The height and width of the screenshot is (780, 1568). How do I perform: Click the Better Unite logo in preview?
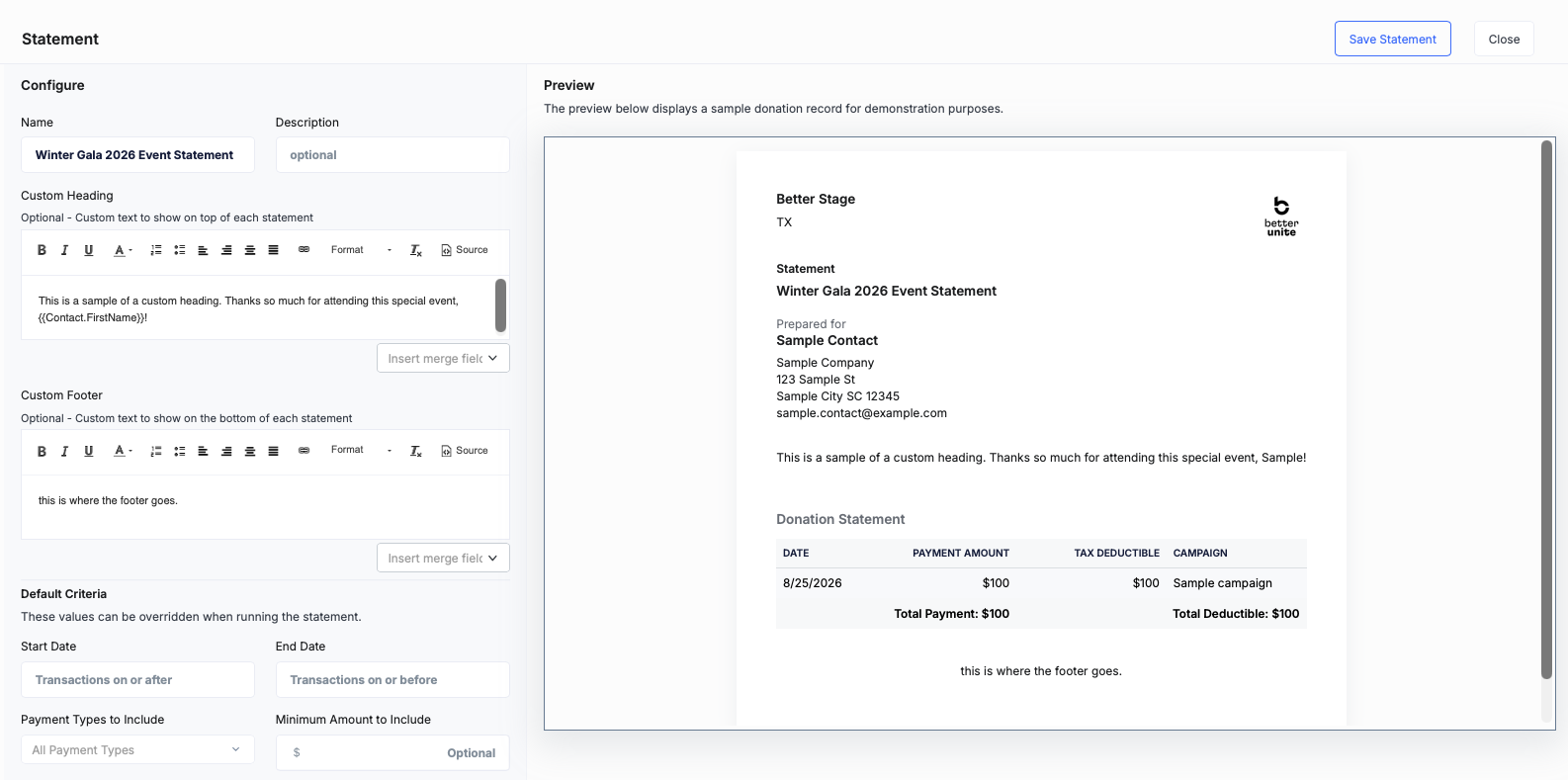pyautogui.click(x=1281, y=216)
